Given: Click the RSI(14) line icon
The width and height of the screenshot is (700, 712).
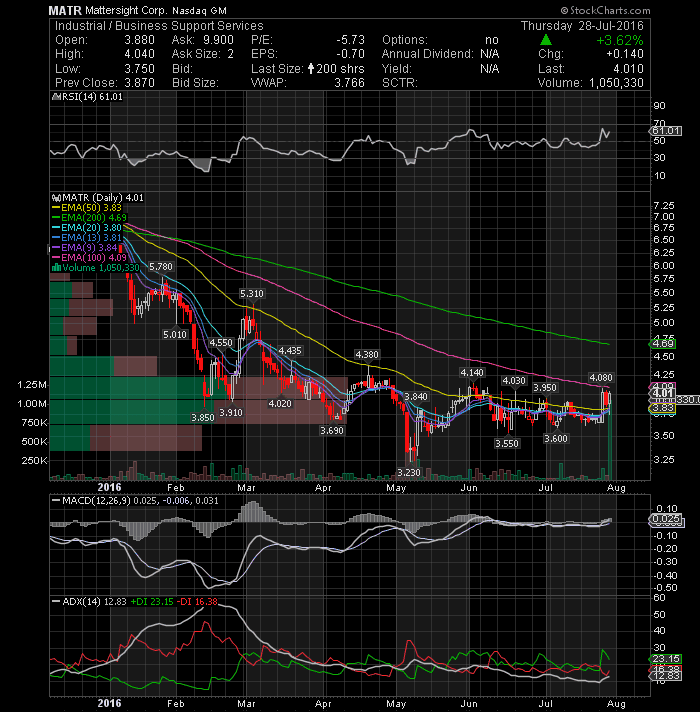Looking at the screenshot, I should pyautogui.click(x=57, y=97).
